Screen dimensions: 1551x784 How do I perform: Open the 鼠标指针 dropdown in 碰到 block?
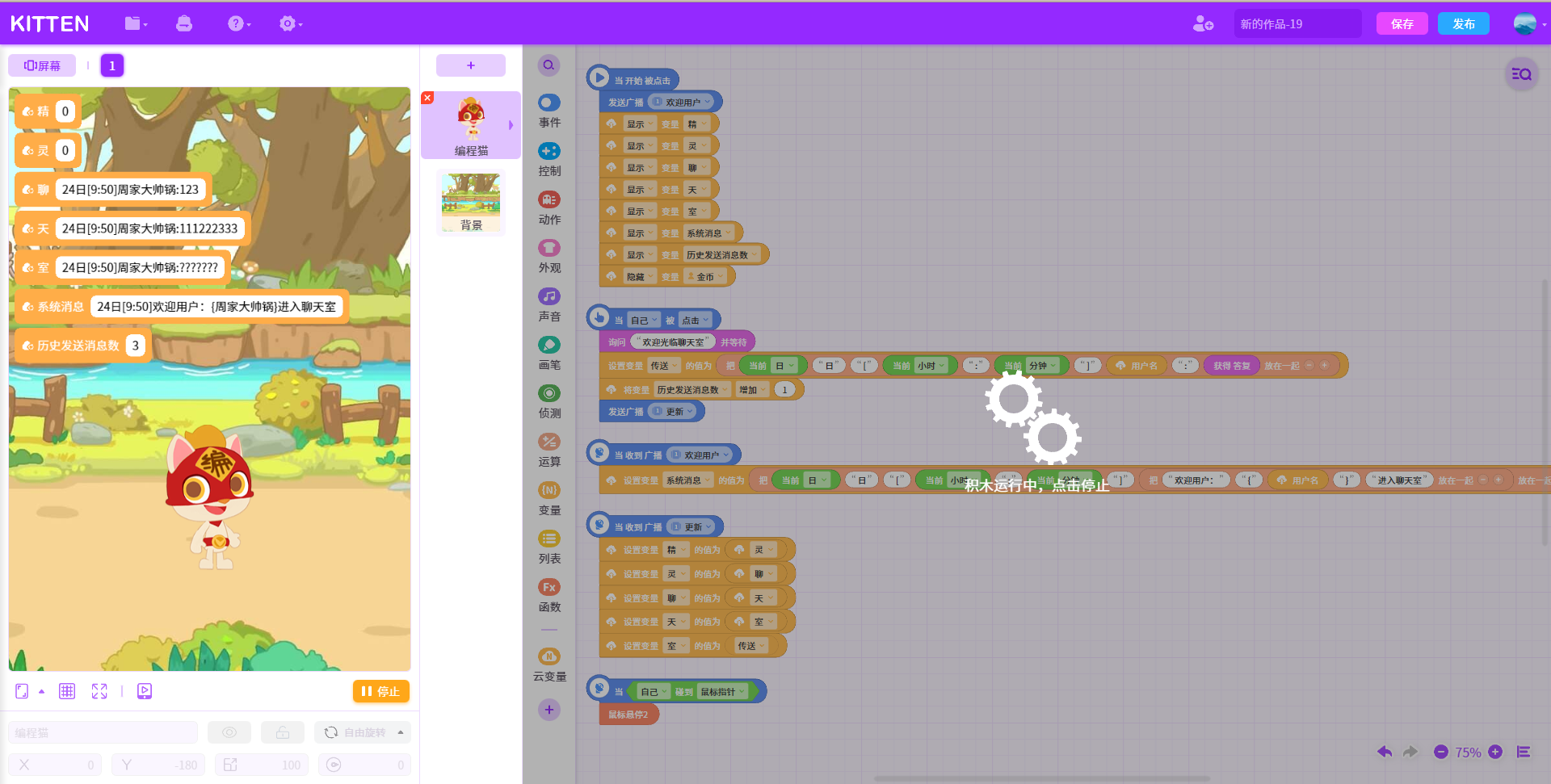point(723,692)
